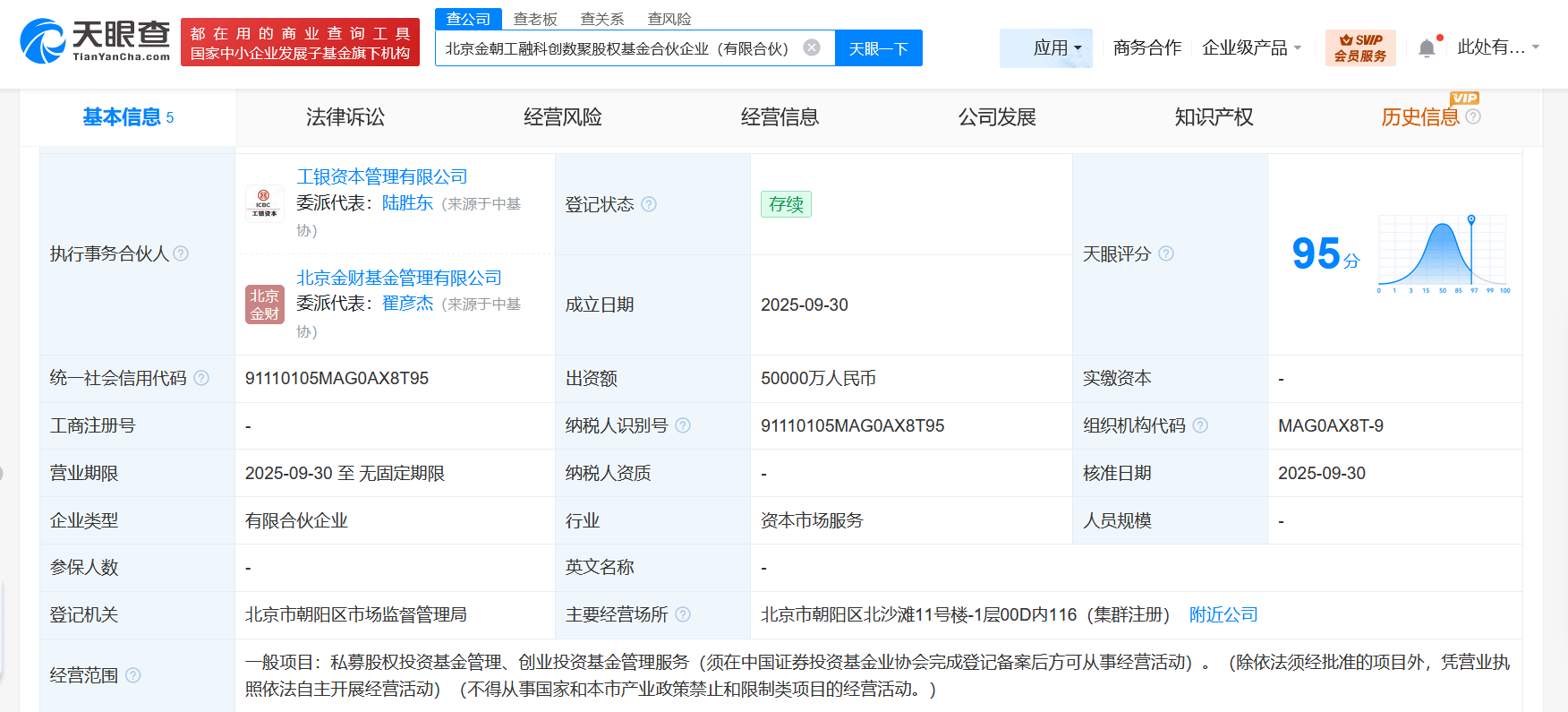Show help for 经营范围
1568x712 pixels.
point(133,675)
